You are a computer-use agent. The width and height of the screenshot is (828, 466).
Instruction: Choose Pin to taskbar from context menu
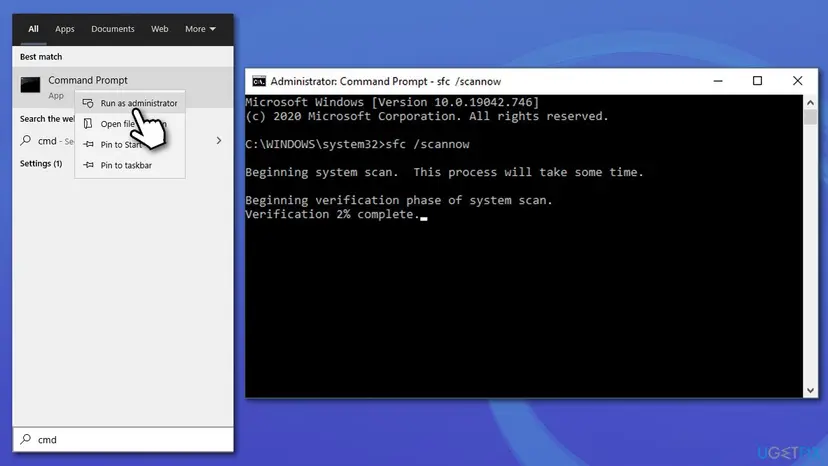130,165
